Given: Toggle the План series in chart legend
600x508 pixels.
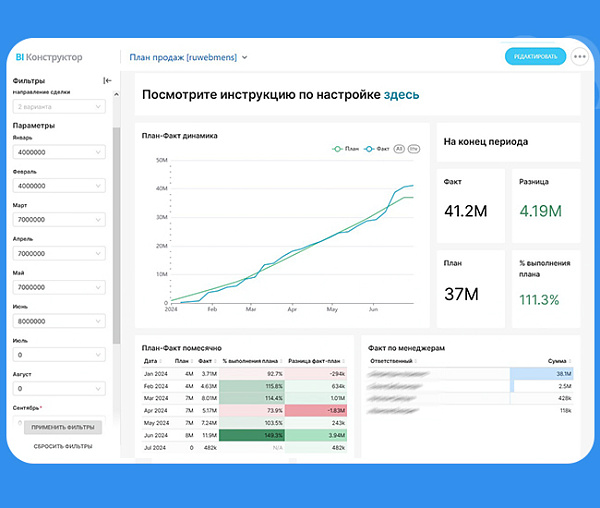Looking at the screenshot, I should coord(346,149).
